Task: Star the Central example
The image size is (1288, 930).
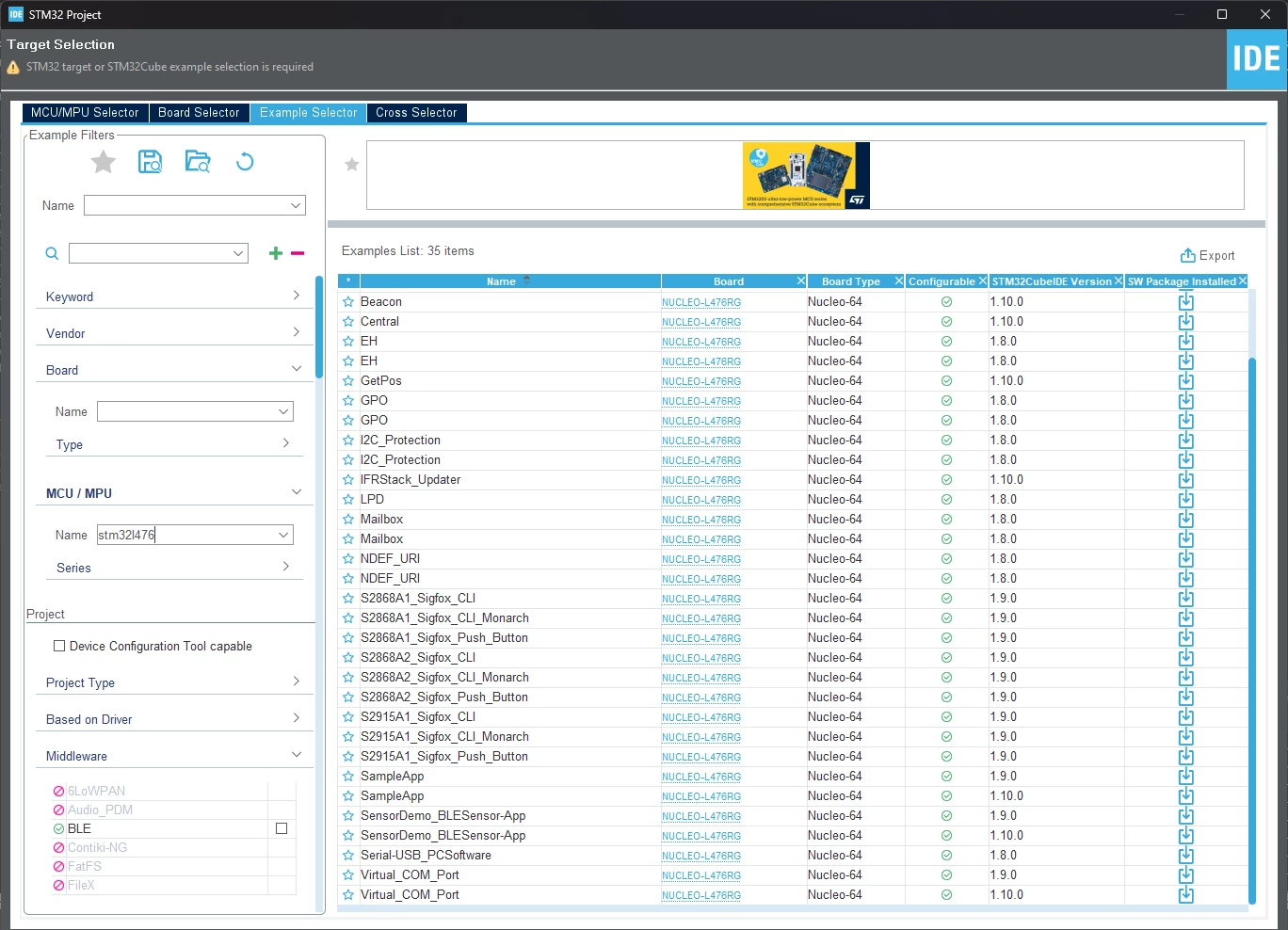Action: tap(348, 322)
